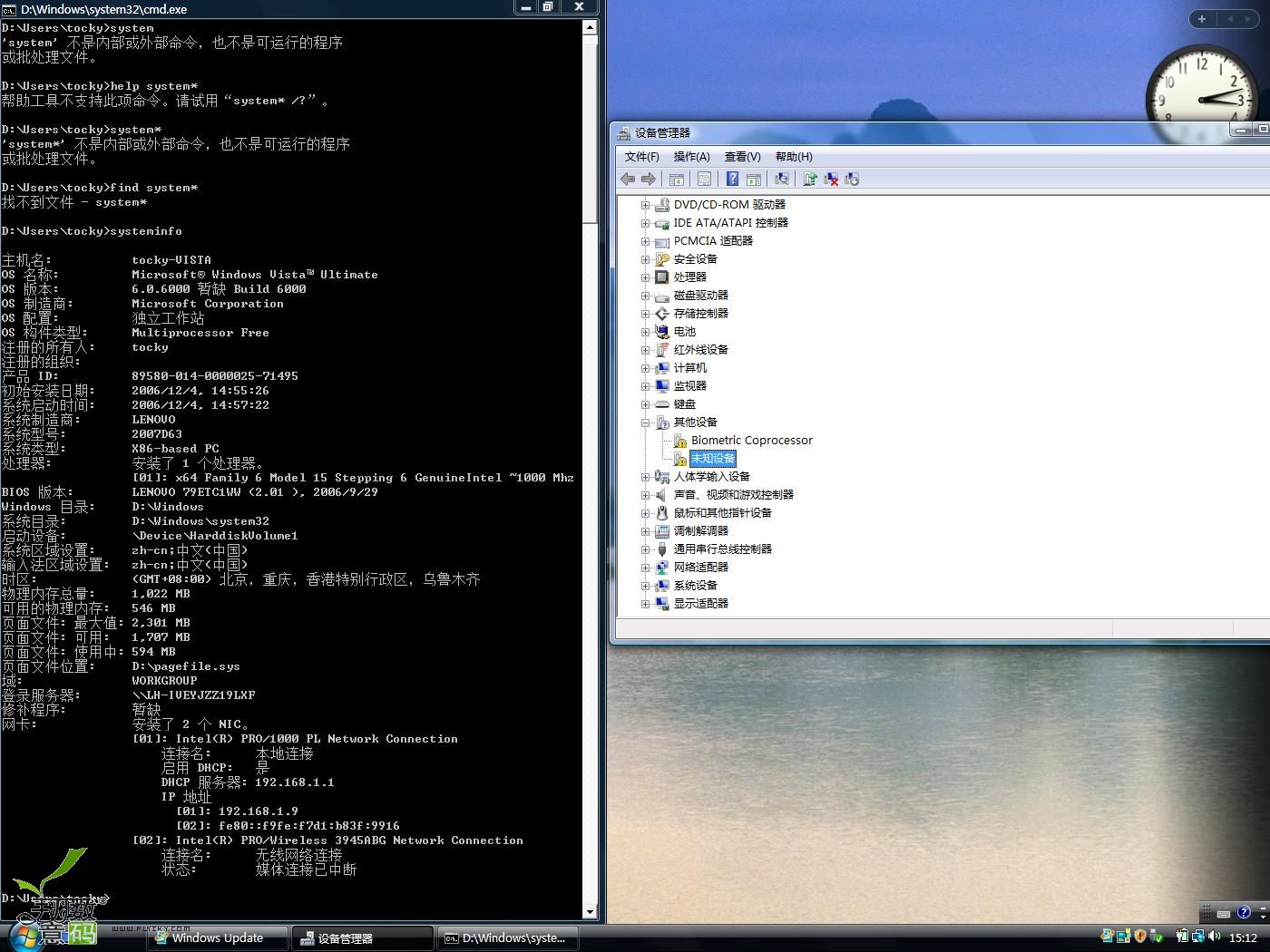
Task: Open Windows Update taskbar button
Action: click(x=218, y=938)
